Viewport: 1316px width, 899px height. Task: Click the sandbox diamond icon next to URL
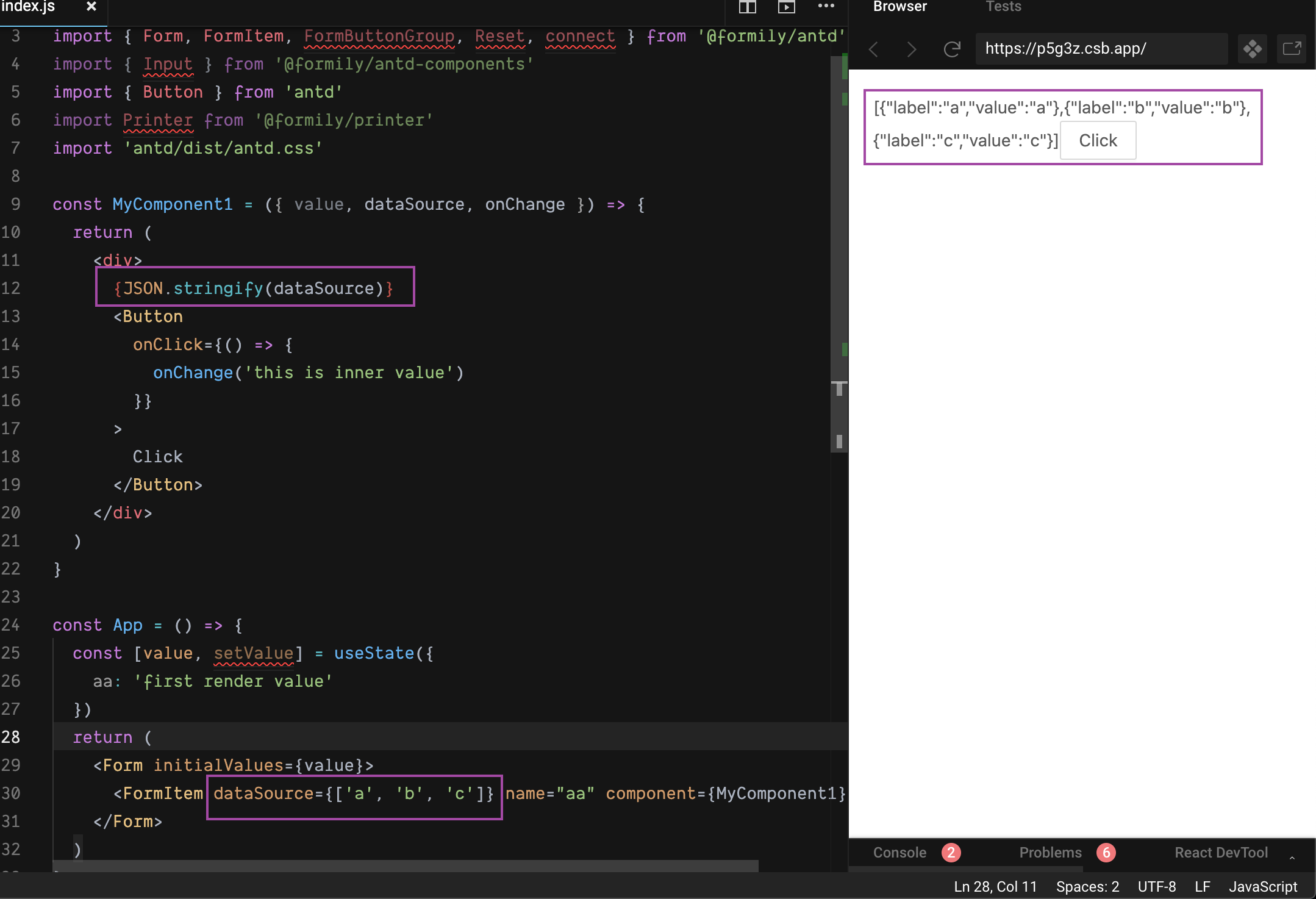coord(1252,49)
